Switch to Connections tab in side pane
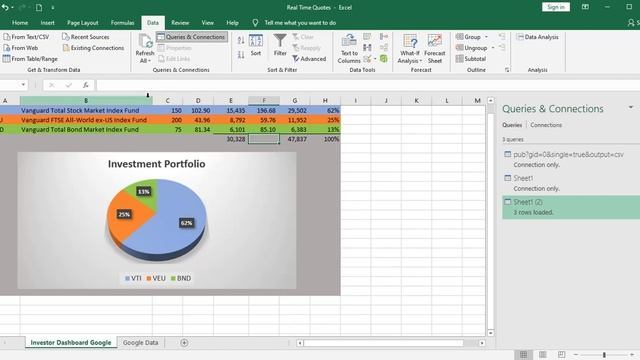This screenshot has height=360, width=640. tap(546, 125)
